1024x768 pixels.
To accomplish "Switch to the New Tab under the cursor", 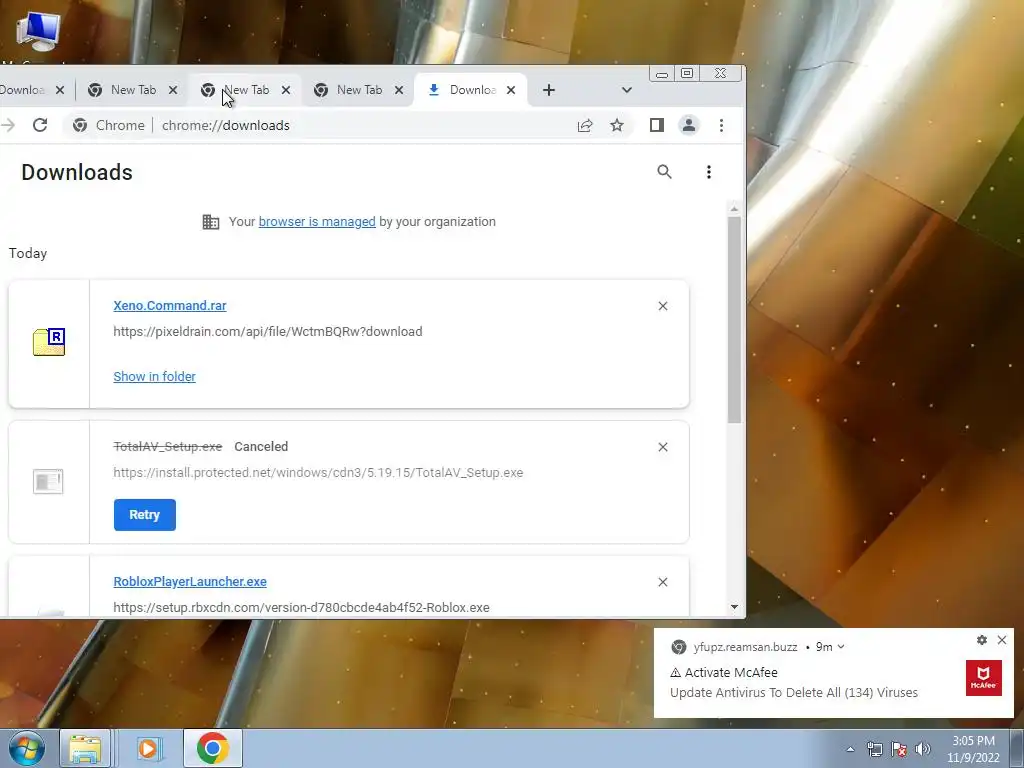I will [x=246, y=90].
